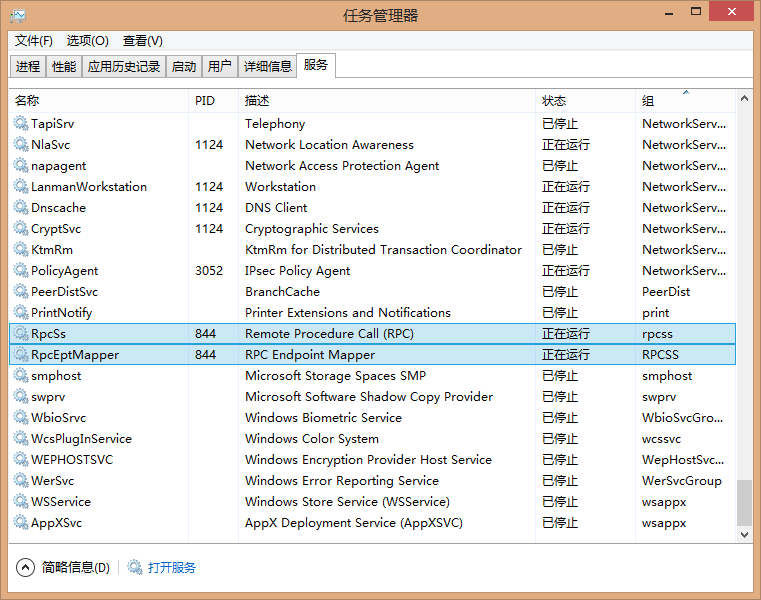Click the WcsPlugInService gear icon
The image size is (761, 600).
click(x=21, y=438)
